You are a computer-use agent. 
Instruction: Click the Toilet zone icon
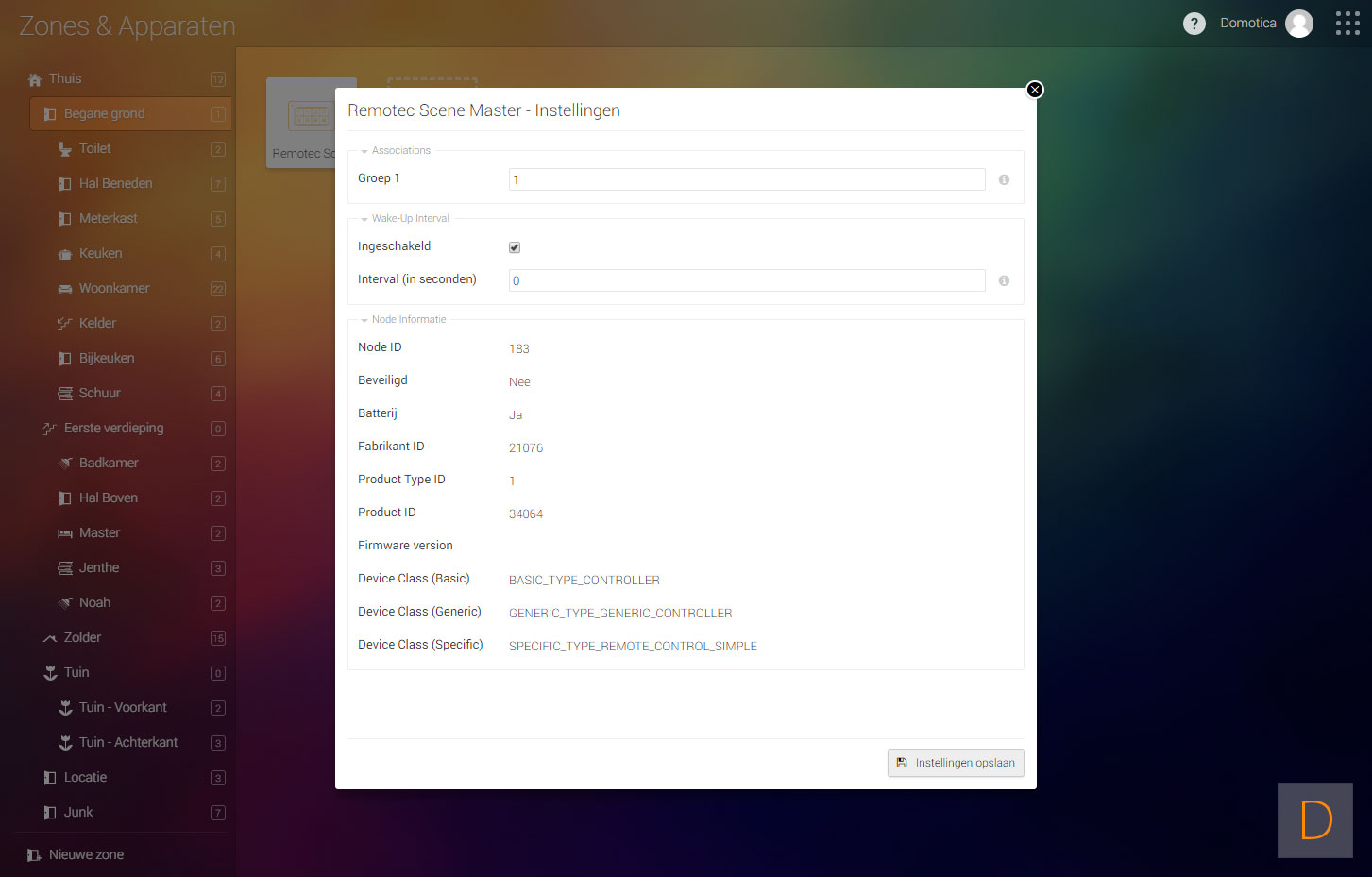[65, 149]
